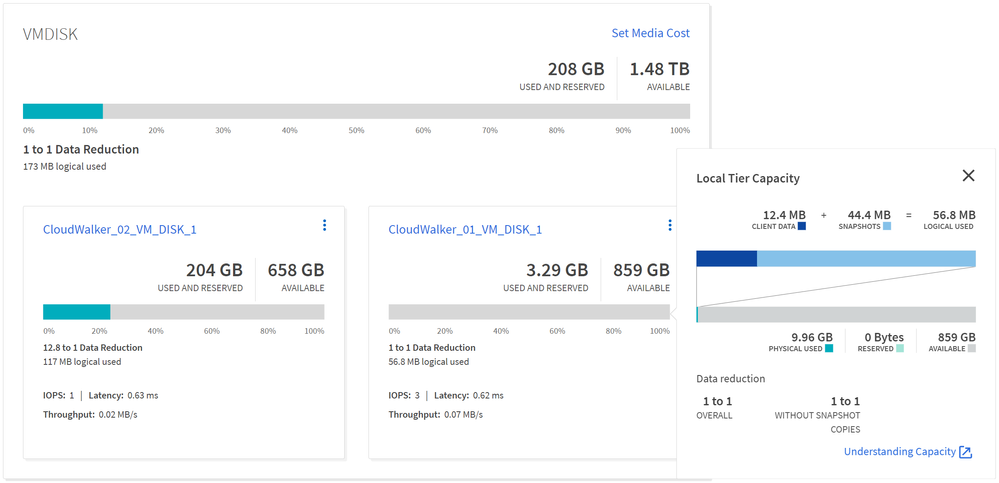Click teal used portion of VMDISK capacity bar
999x483 pixels.
pyautogui.click(x=62, y=111)
